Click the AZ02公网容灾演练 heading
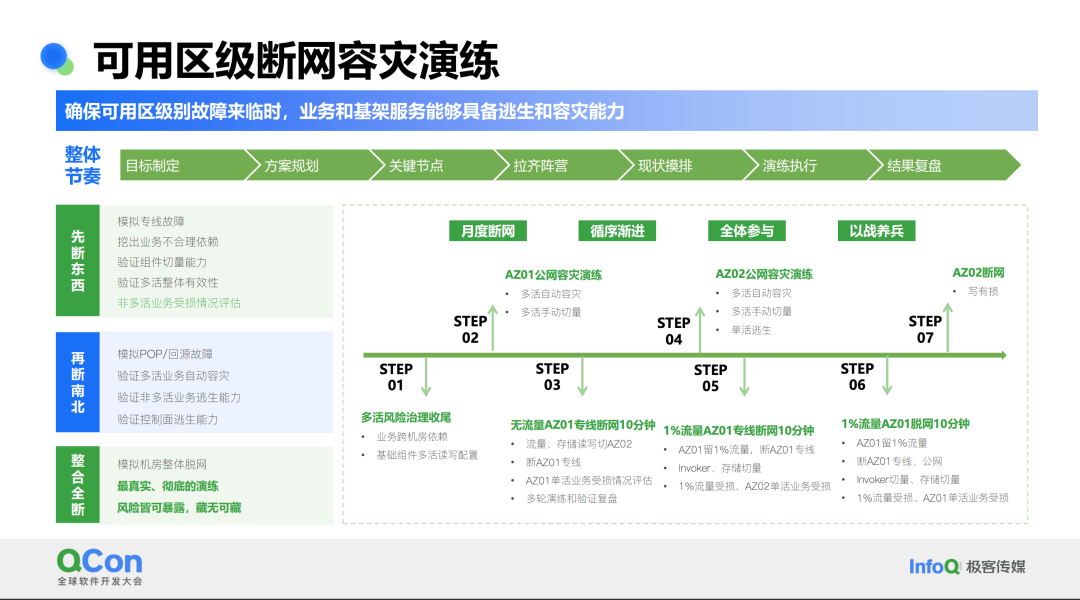1080x600 pixels. pyautogui.click(x=764, y=274)
